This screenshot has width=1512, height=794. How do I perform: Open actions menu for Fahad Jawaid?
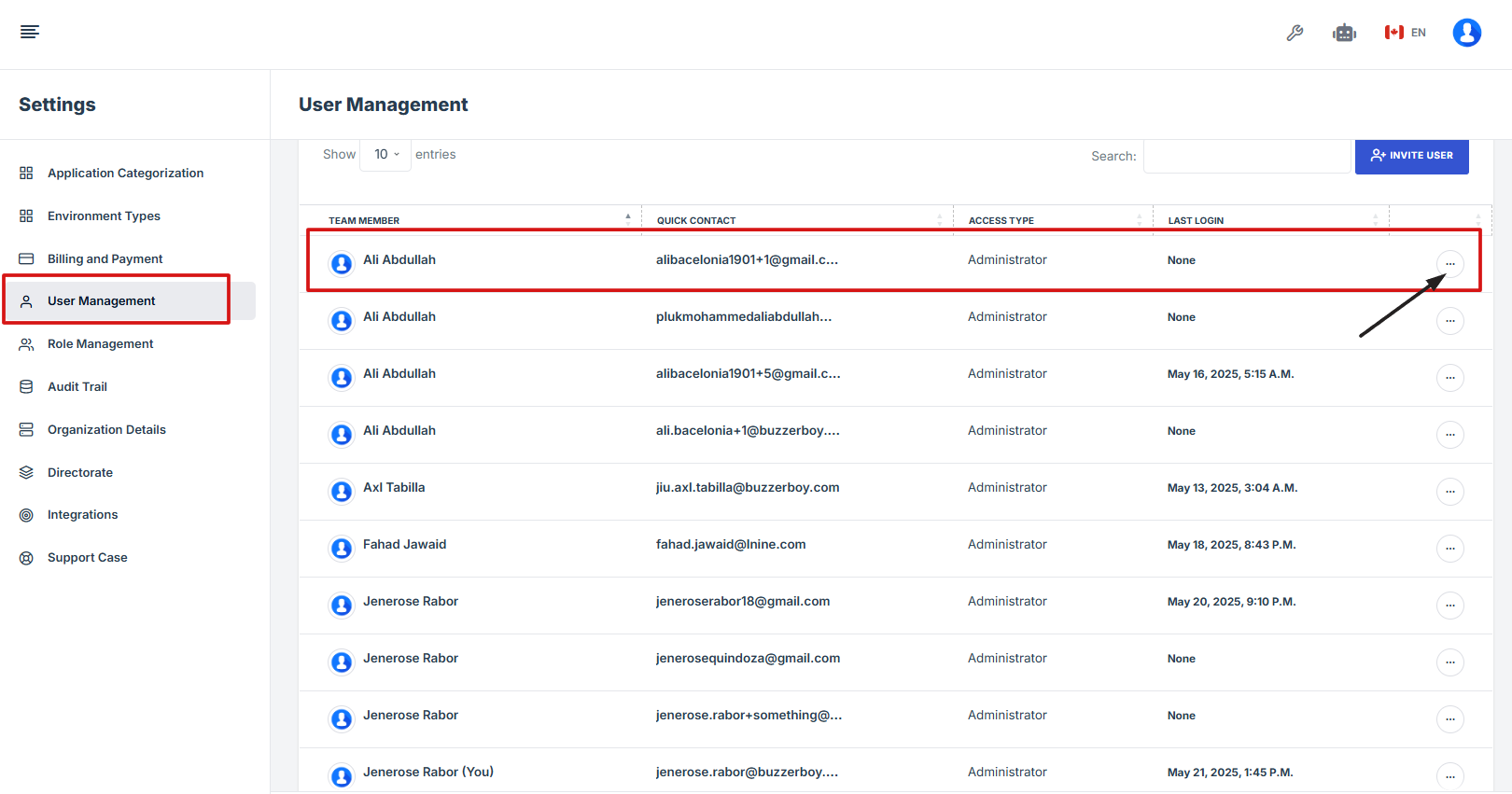[x=1449, y=549]
